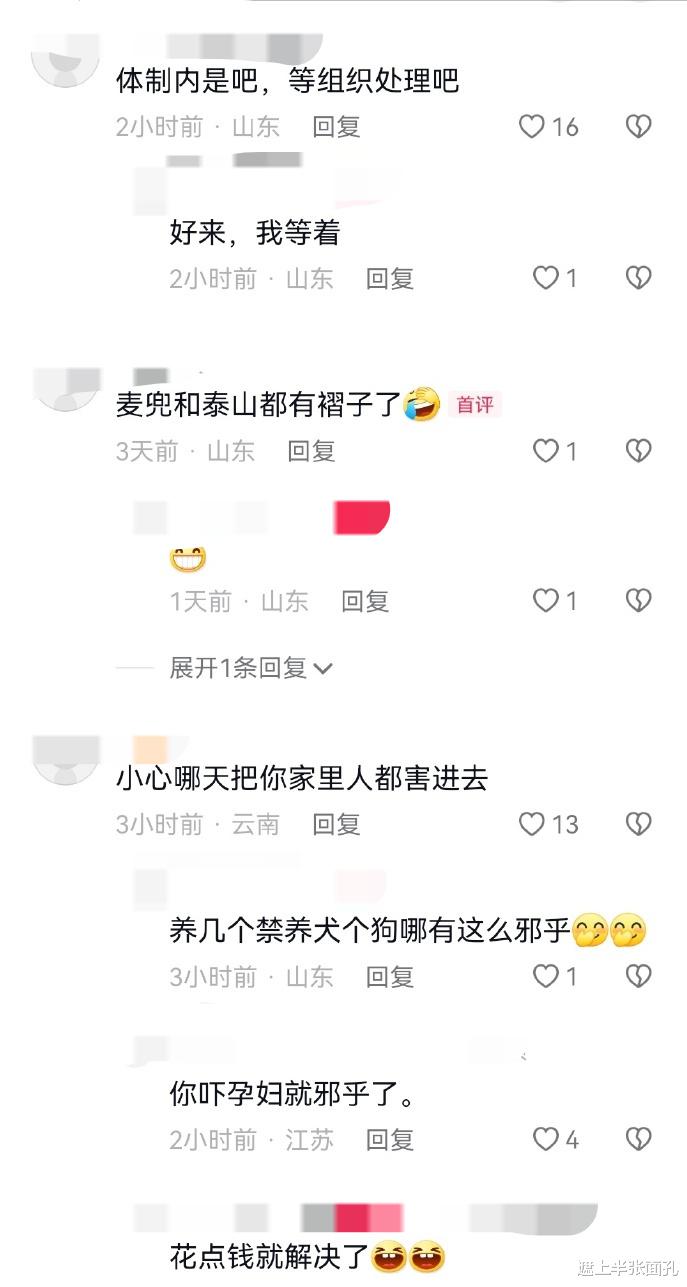Dislike the reply '你吓孕妇就邪乎了。'
This screenshot has width=687, height=1287.
(638, 1139)
